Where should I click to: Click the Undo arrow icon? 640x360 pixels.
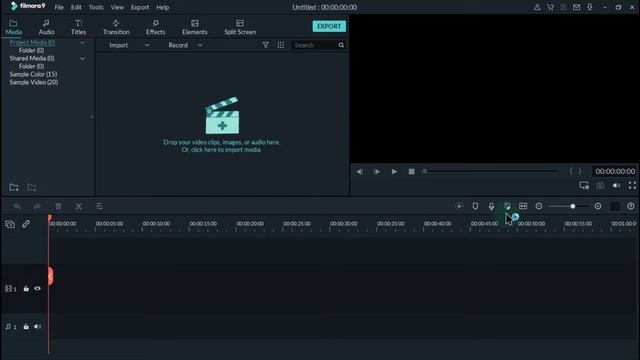point(17,206)
